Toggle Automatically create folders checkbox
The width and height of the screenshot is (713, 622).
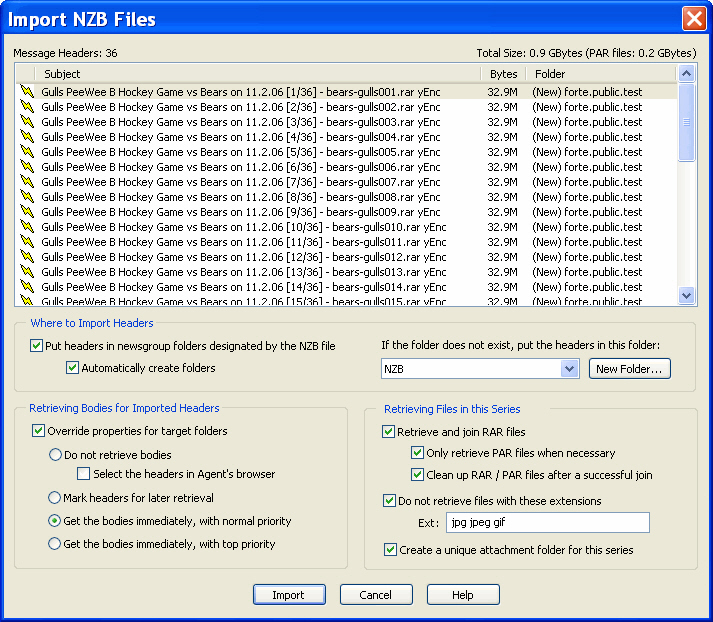click(72, 368)
